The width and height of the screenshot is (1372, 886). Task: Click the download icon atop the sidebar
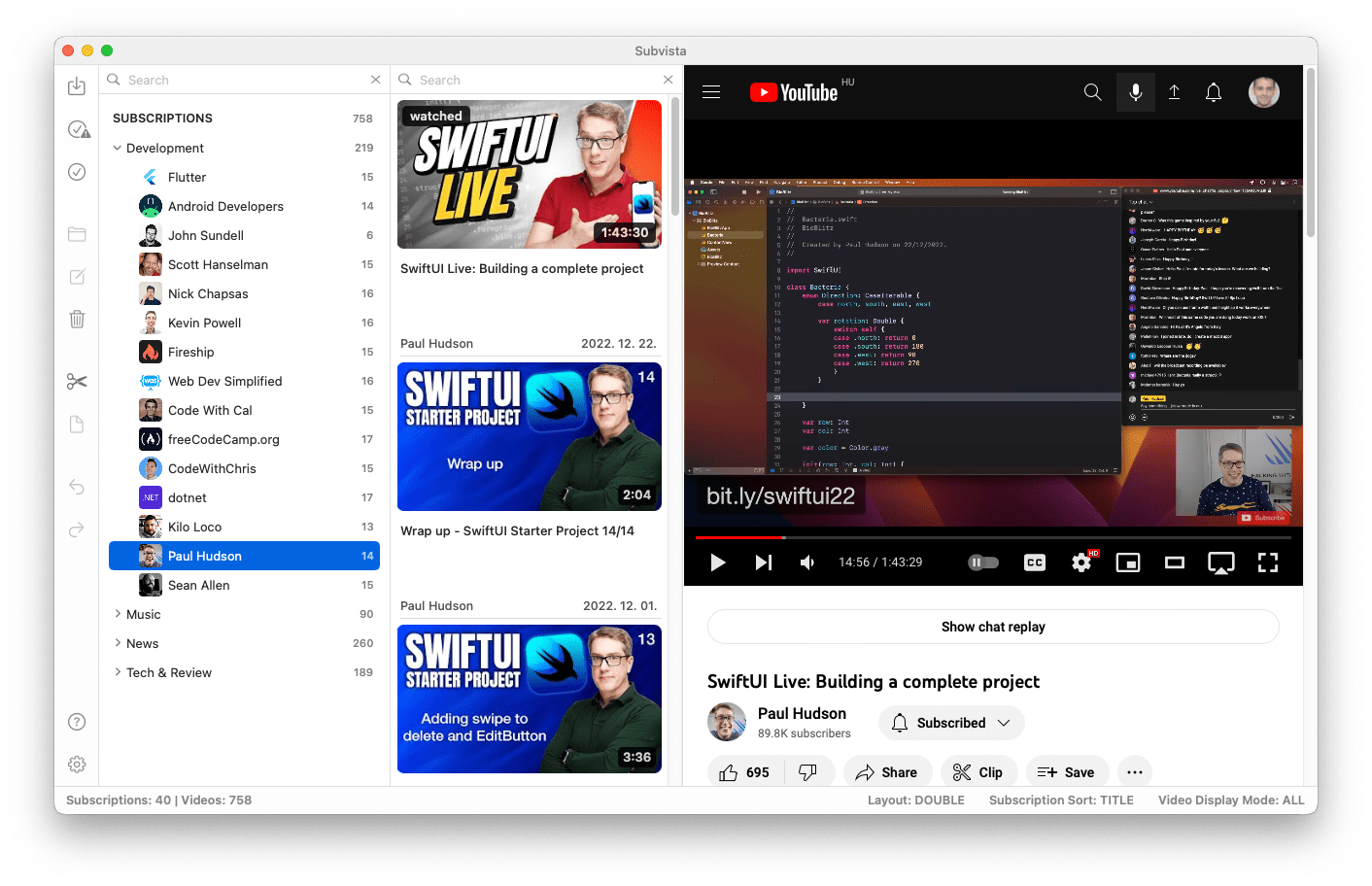tap(77, 86)
